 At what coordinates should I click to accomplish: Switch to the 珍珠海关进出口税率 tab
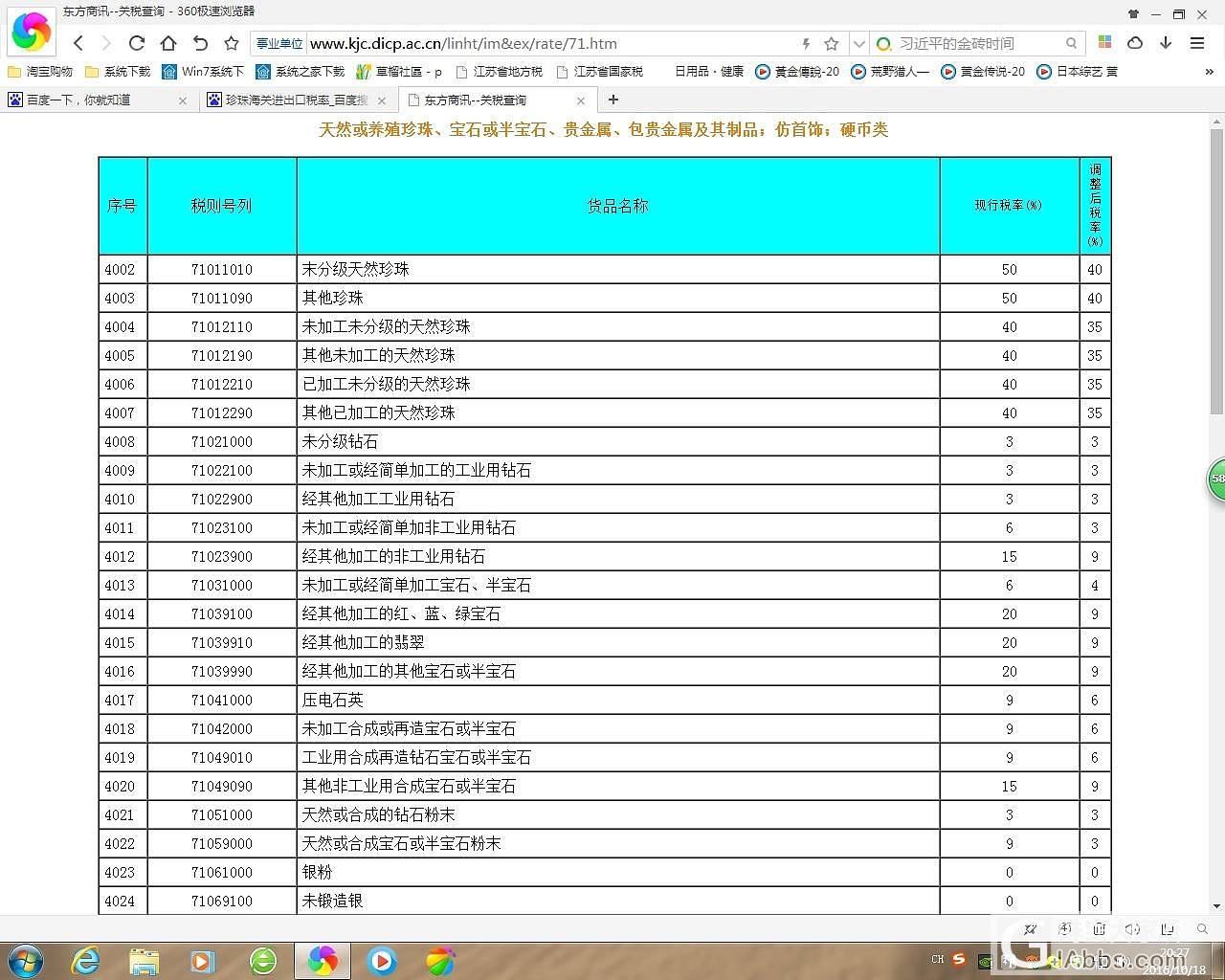click(x=295, y=100)
